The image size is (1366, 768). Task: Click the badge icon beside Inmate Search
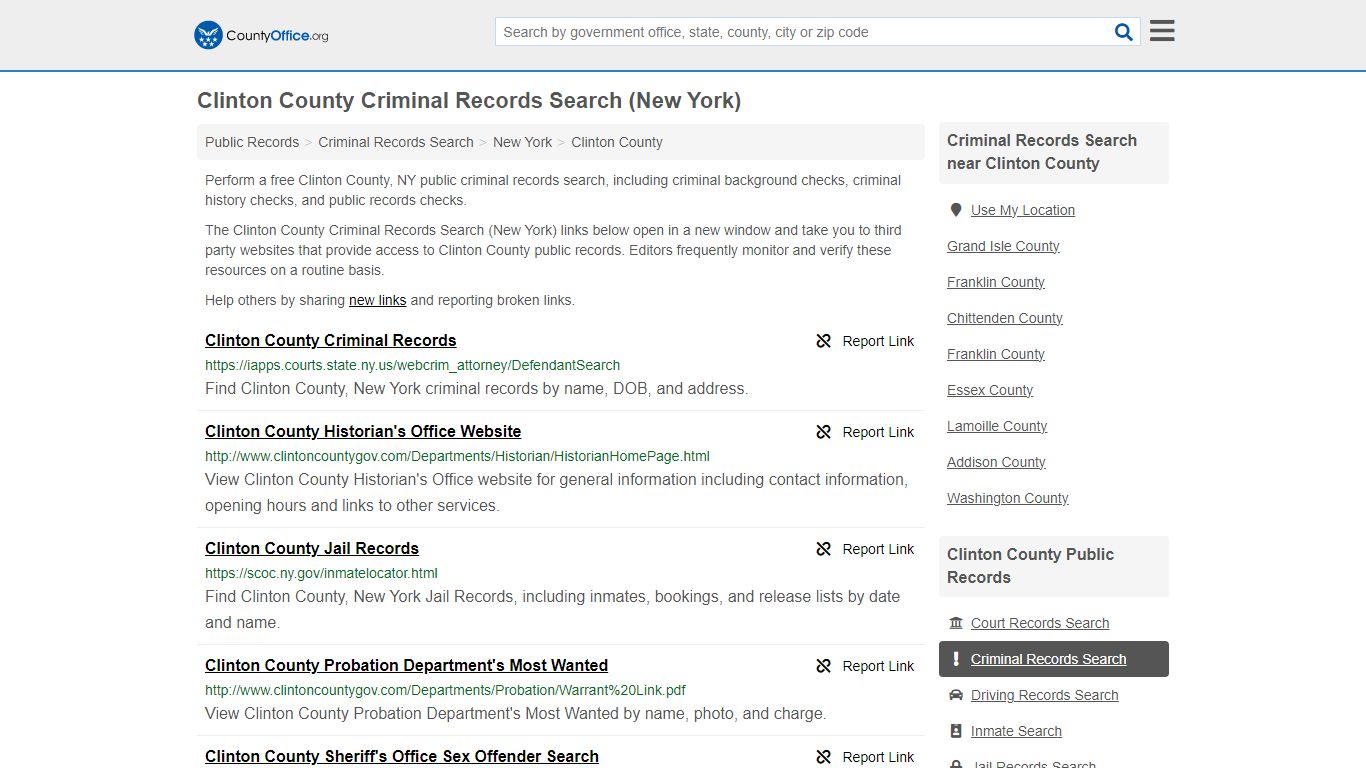click(956, 731)
